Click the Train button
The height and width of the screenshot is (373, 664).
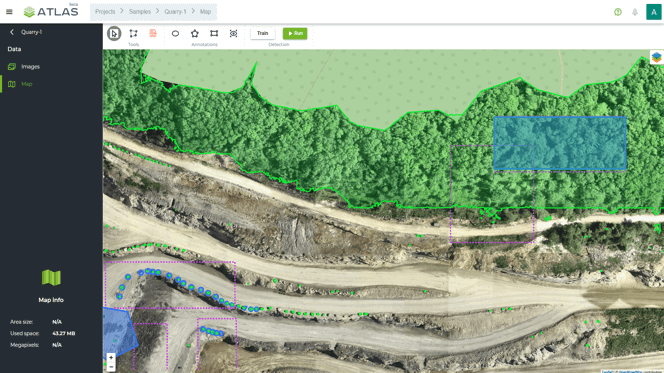point(263,33)
